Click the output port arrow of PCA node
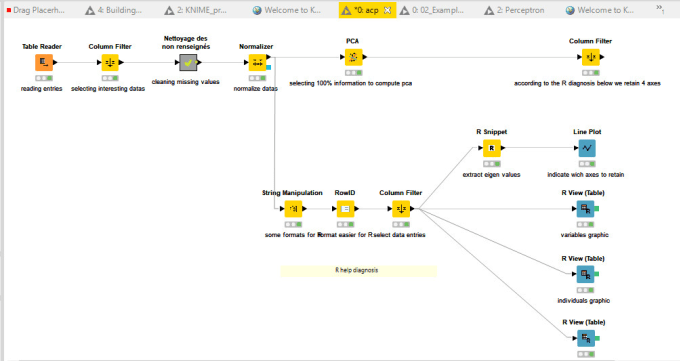680x361 pixels. click(x=365, y=57)
